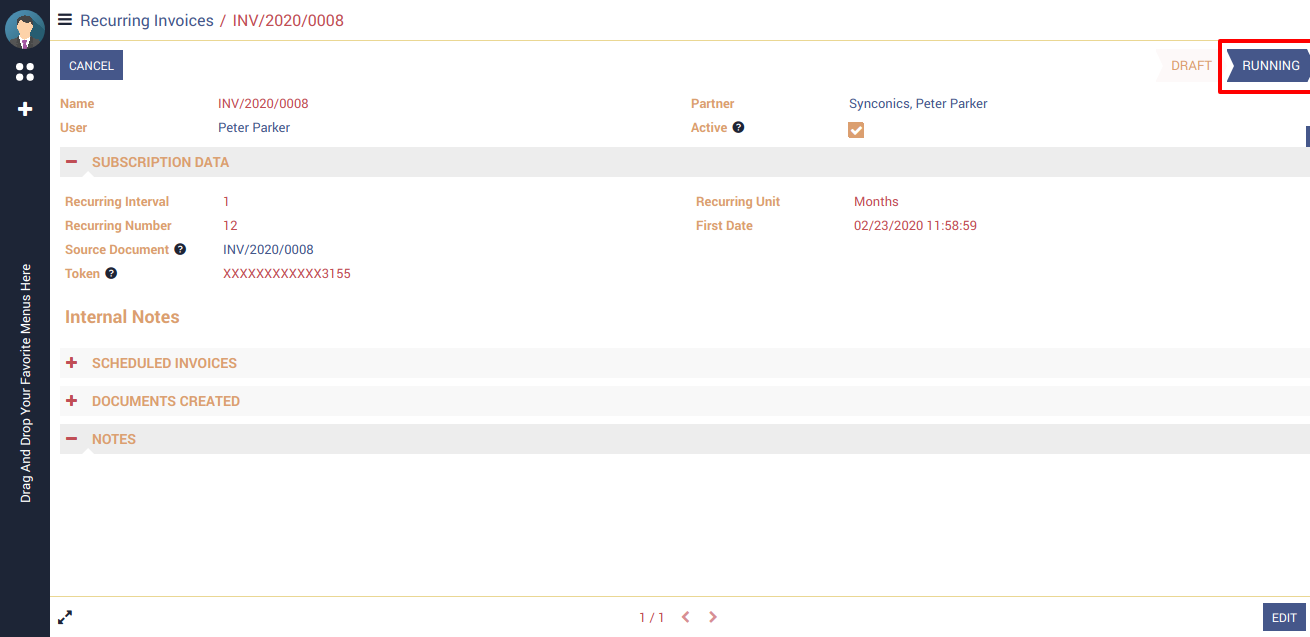
Task: Click the user avatar profile icon
Action: coord(24,29)
